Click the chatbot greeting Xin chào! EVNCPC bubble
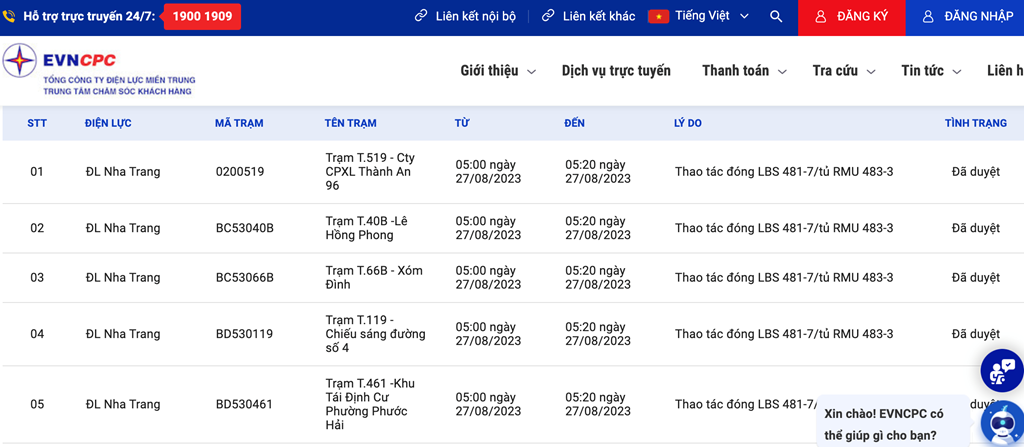 click(x=892, y=422)
